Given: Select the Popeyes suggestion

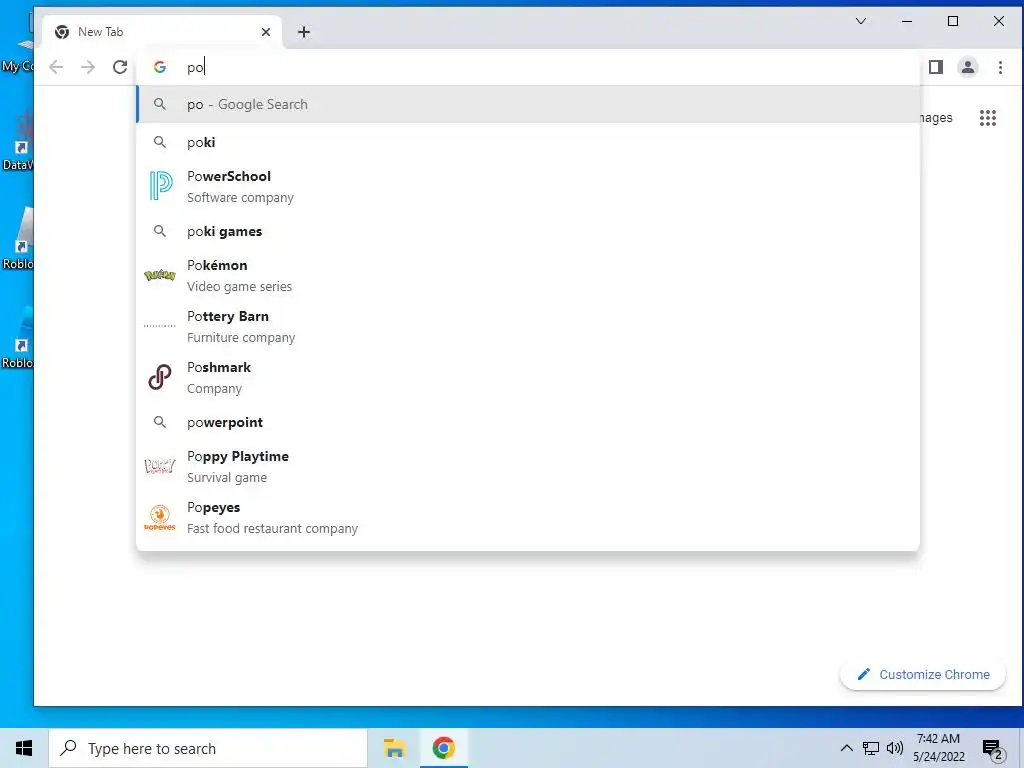Looking at the screenshot, I should tap(528, 517).
